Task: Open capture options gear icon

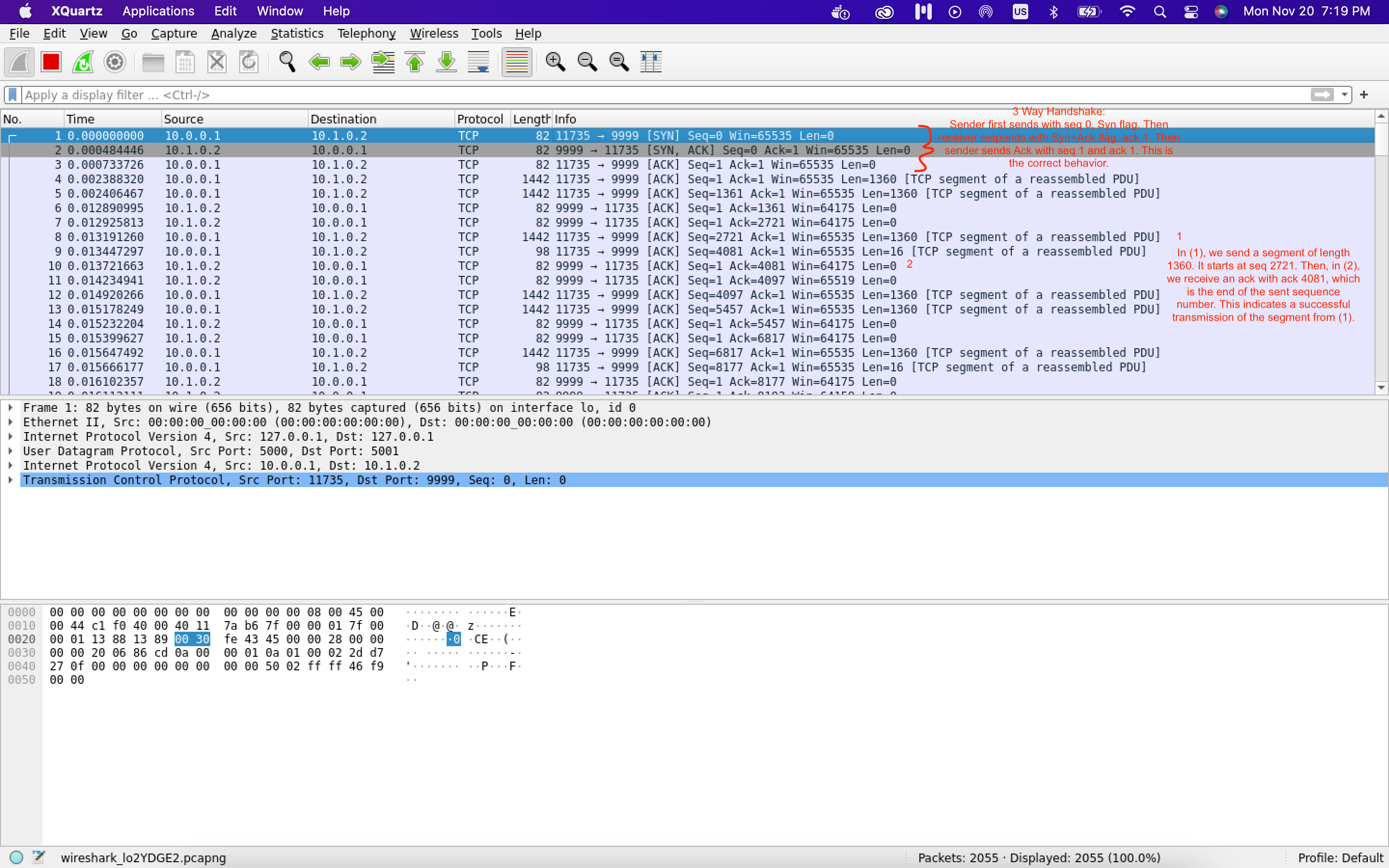Action: pyautogui.click(x=115, y=62)
